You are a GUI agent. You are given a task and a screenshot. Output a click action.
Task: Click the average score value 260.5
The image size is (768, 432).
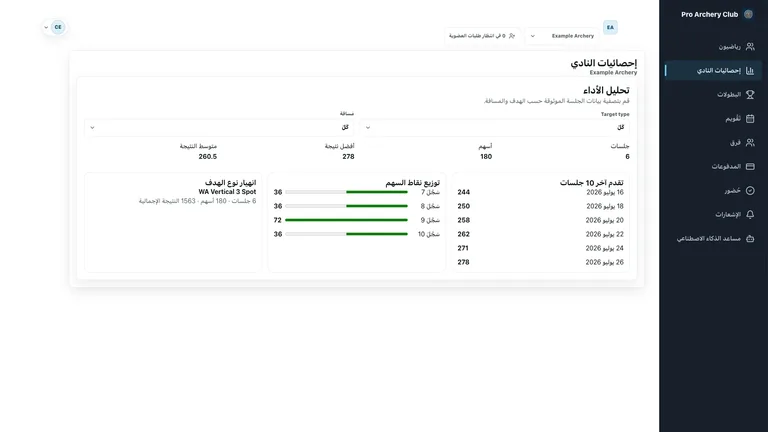tap(208, 157)
